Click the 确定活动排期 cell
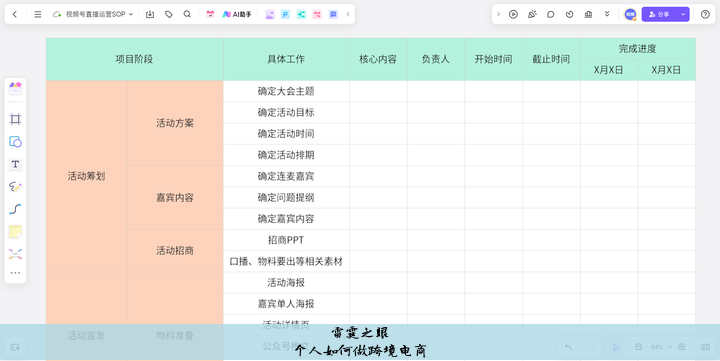720x361 pixels. pos(286,155)
